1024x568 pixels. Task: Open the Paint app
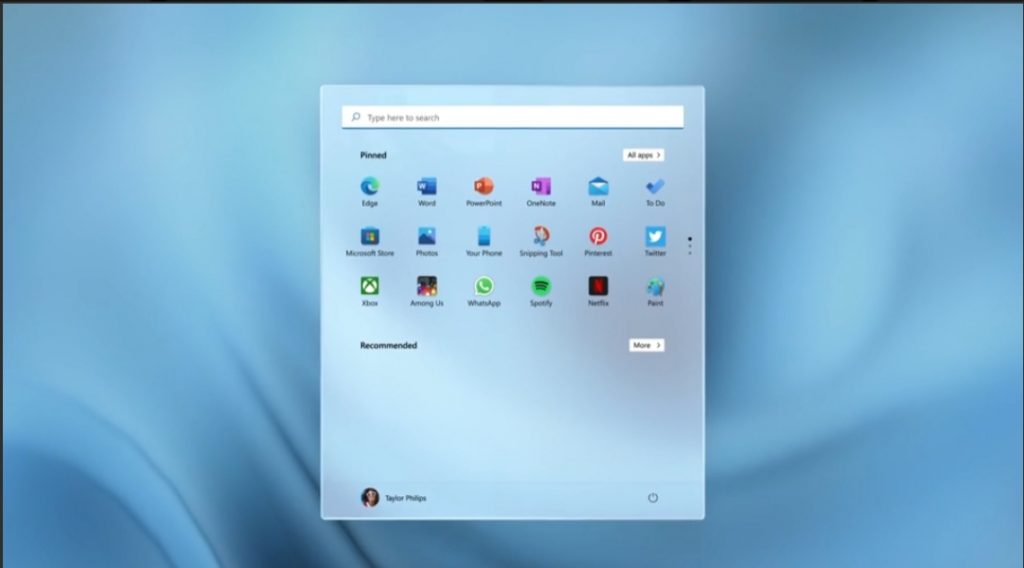[x=655, y=291]
